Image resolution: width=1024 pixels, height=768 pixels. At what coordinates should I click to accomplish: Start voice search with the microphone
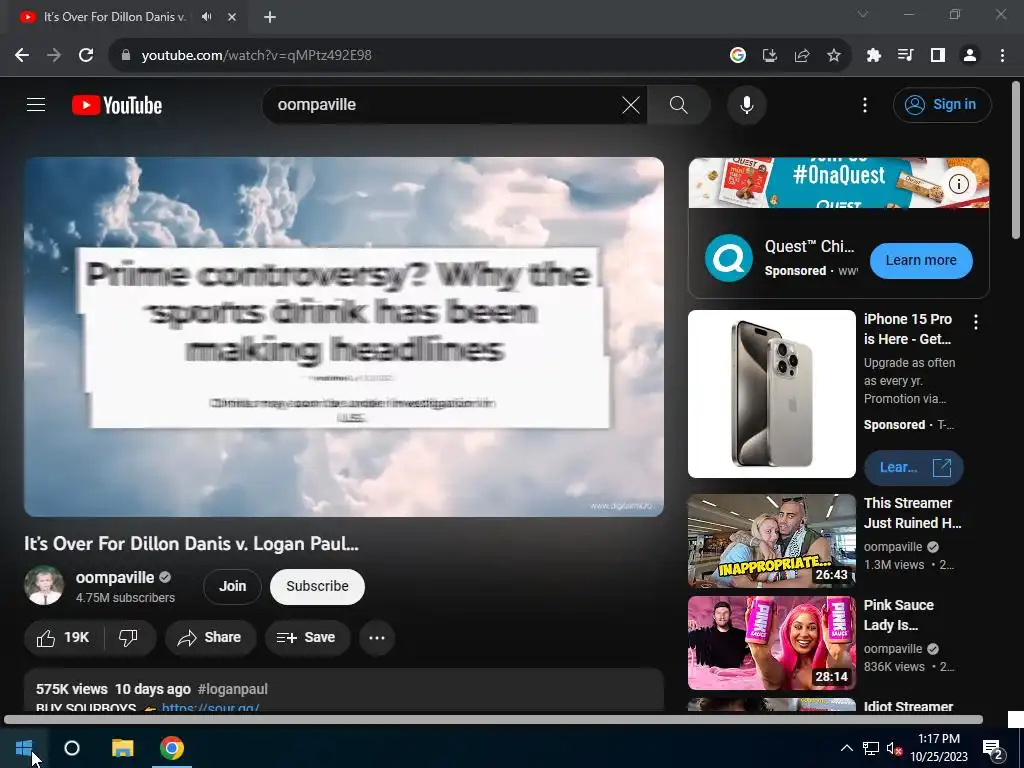tap(746, 104)
